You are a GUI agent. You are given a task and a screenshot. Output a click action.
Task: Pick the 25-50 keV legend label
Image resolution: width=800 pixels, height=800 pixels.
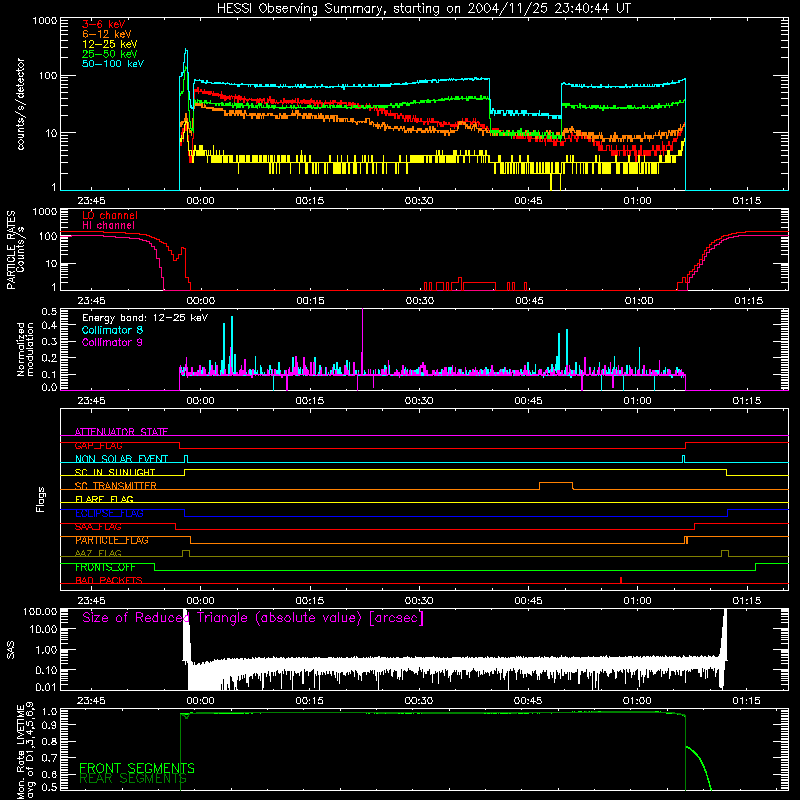click(x=110, y=54)
